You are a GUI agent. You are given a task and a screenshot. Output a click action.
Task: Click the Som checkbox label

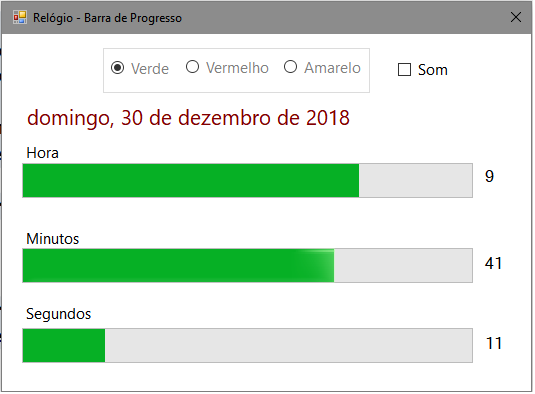tap(434, 70)
